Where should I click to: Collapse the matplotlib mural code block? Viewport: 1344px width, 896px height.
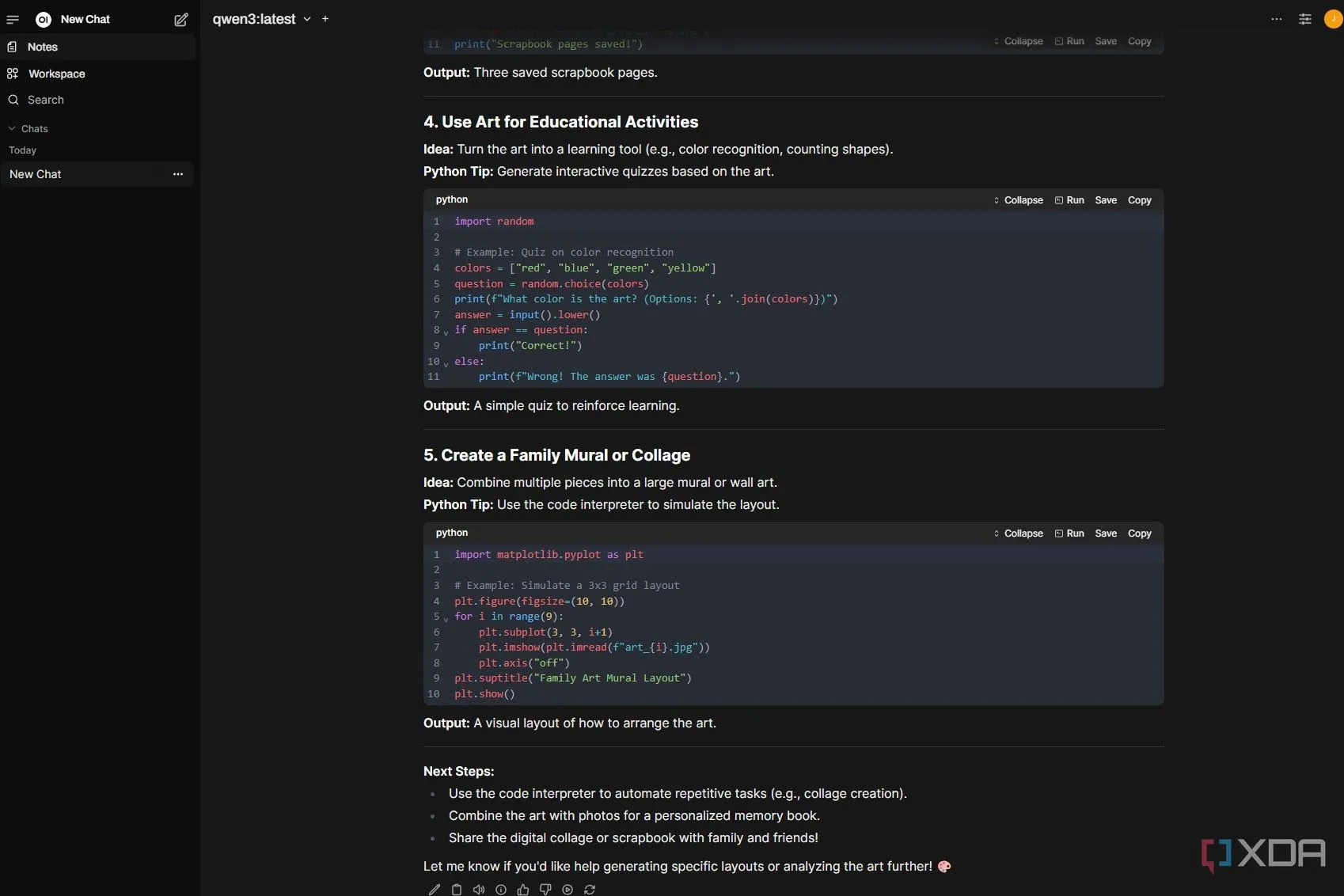point(1018,533)
